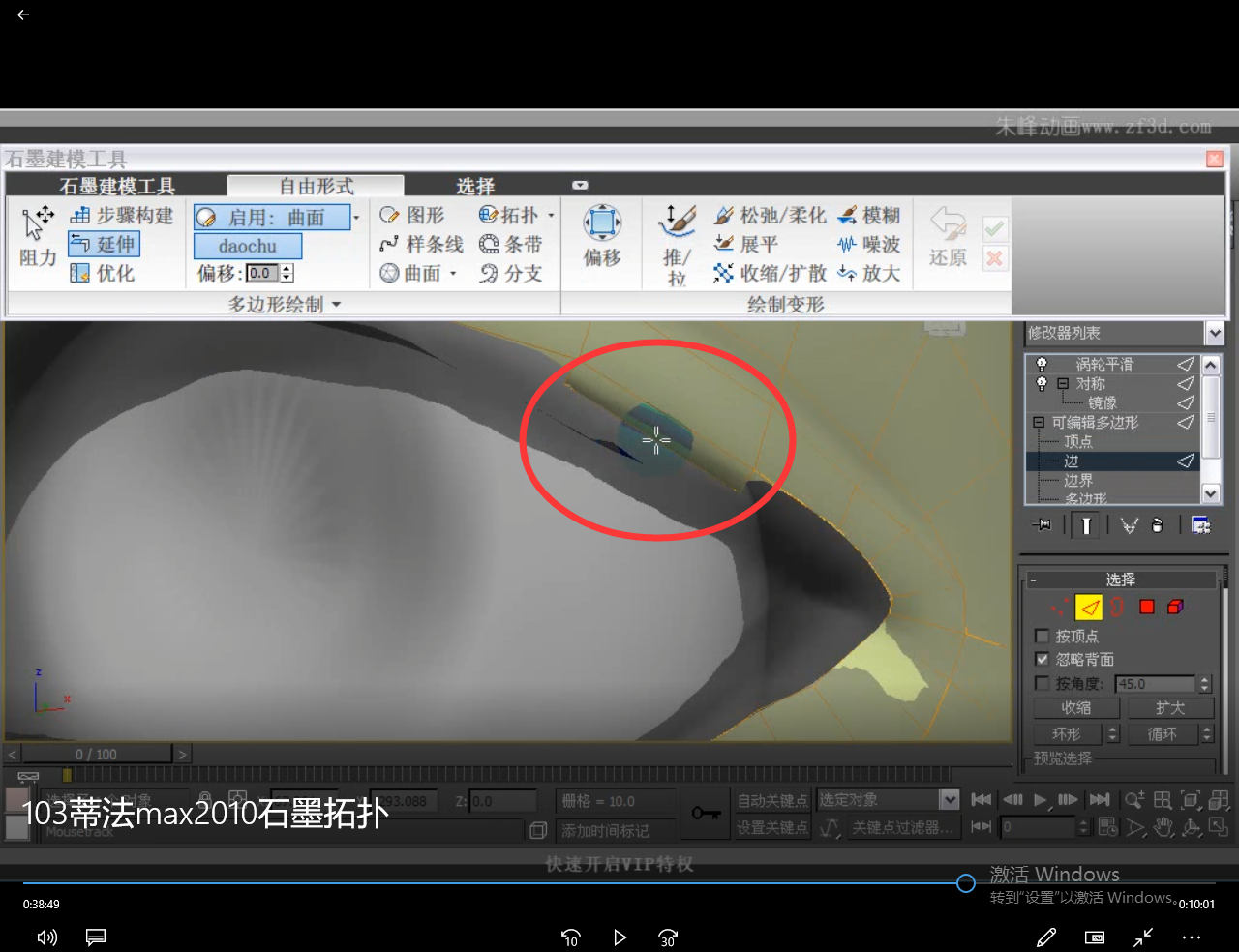Screen dimensions: 1239x952
Task: Select the 噪波 noise brush
Action: click(x=868, y=244)
